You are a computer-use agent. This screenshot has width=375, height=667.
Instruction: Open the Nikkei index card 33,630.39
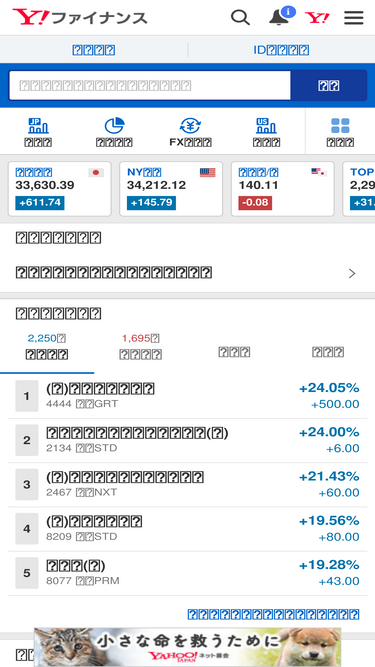[x=60, y=189]
